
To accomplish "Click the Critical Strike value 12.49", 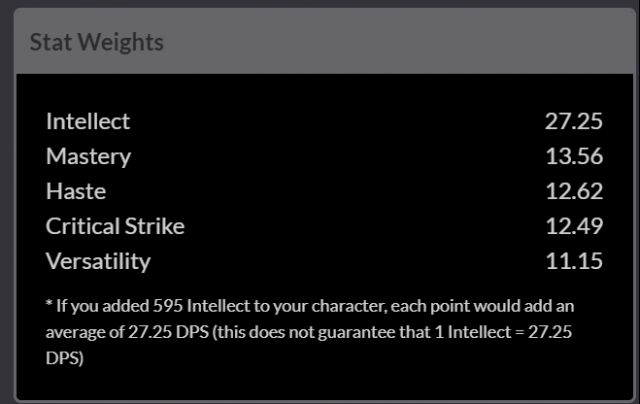I will tap(574, 226).
